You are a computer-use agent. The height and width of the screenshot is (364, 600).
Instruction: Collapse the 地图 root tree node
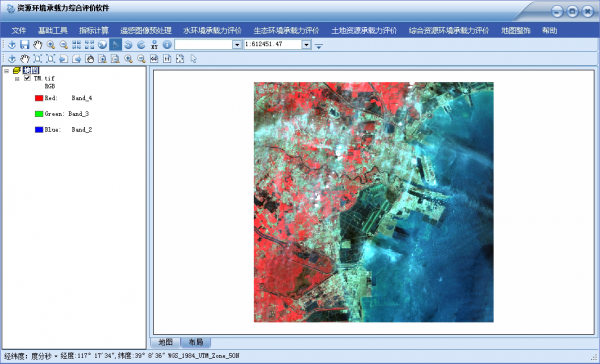point(6,71)
